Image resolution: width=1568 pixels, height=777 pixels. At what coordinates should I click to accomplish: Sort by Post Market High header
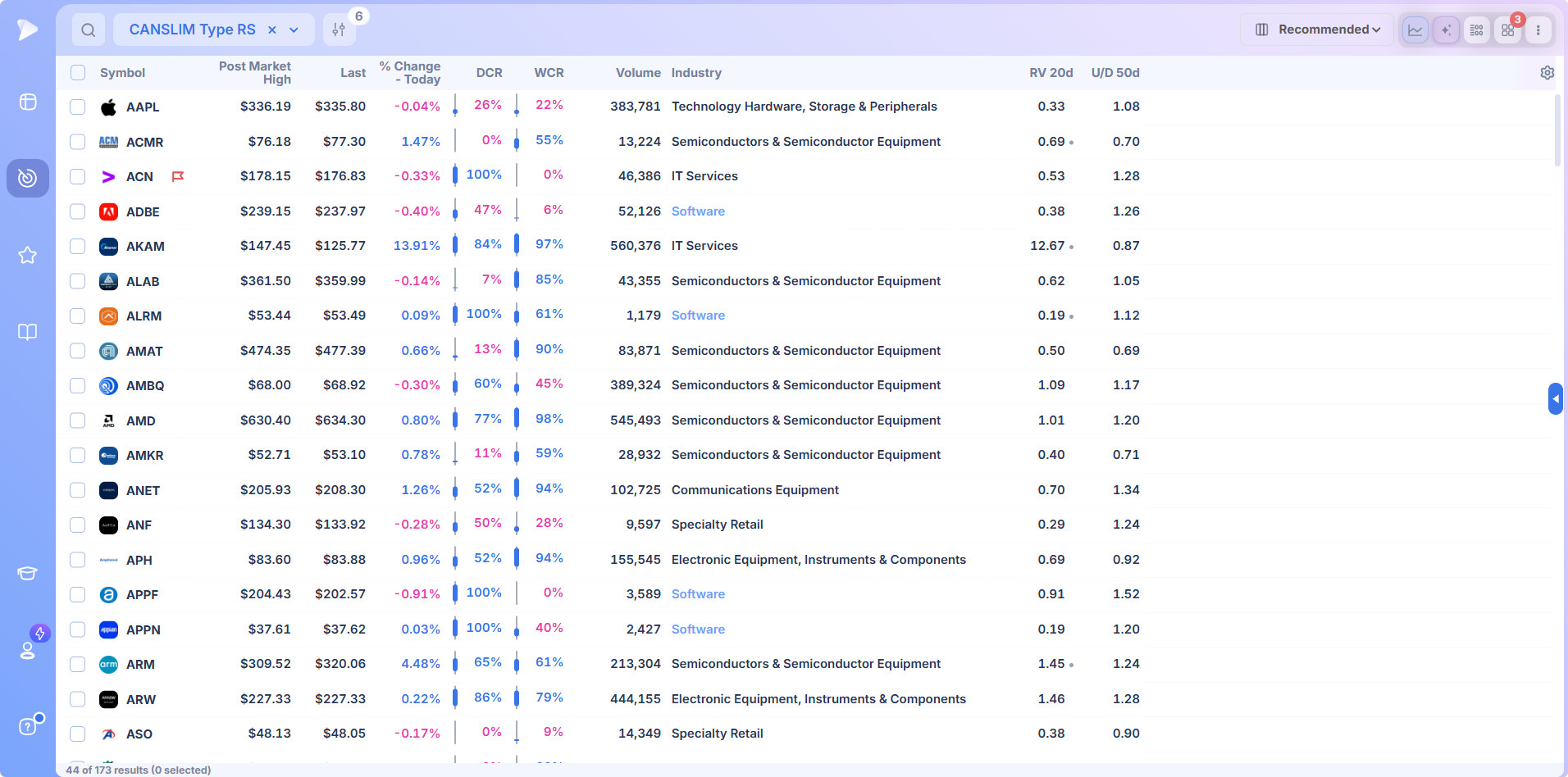[255, 73]
